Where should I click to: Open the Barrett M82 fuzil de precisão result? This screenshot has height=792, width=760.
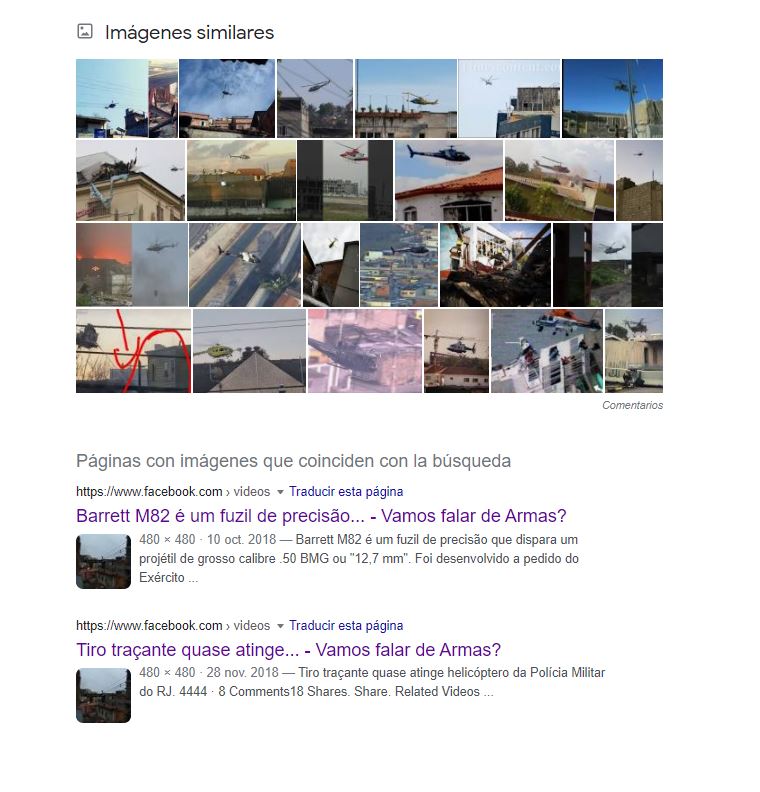click(x=321, y=516)
